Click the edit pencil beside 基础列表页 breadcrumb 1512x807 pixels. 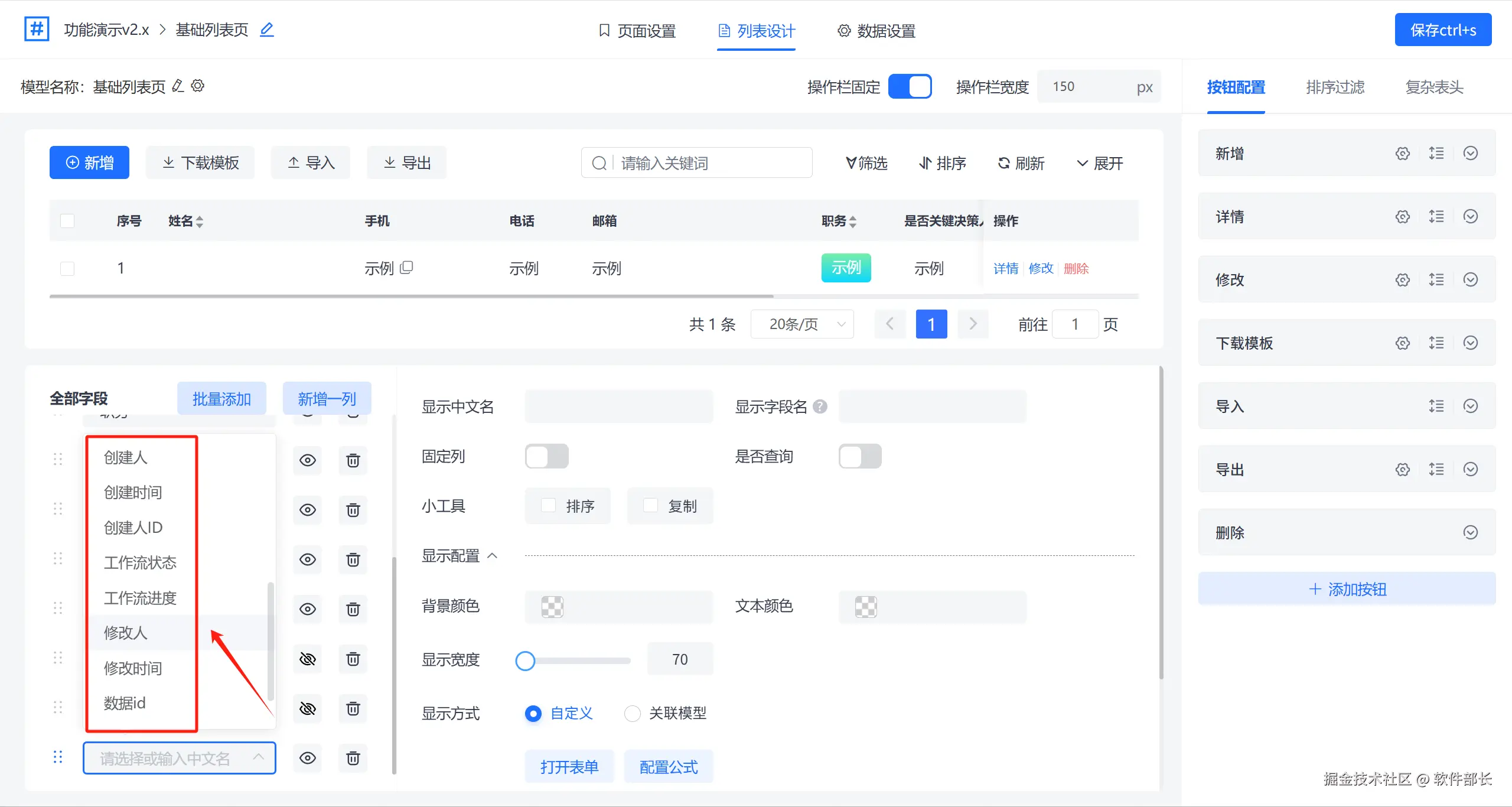click(267, 30)
